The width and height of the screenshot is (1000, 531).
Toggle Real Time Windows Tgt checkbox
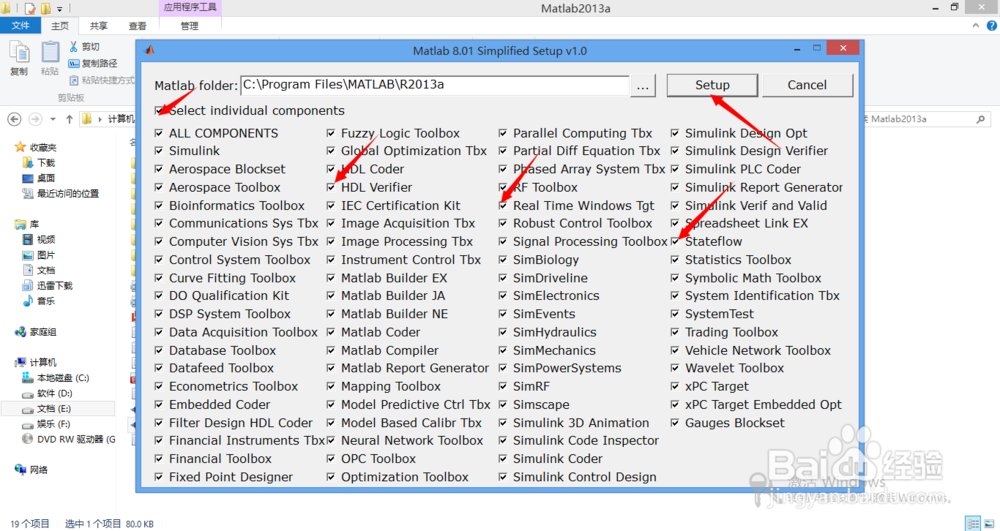503,206
